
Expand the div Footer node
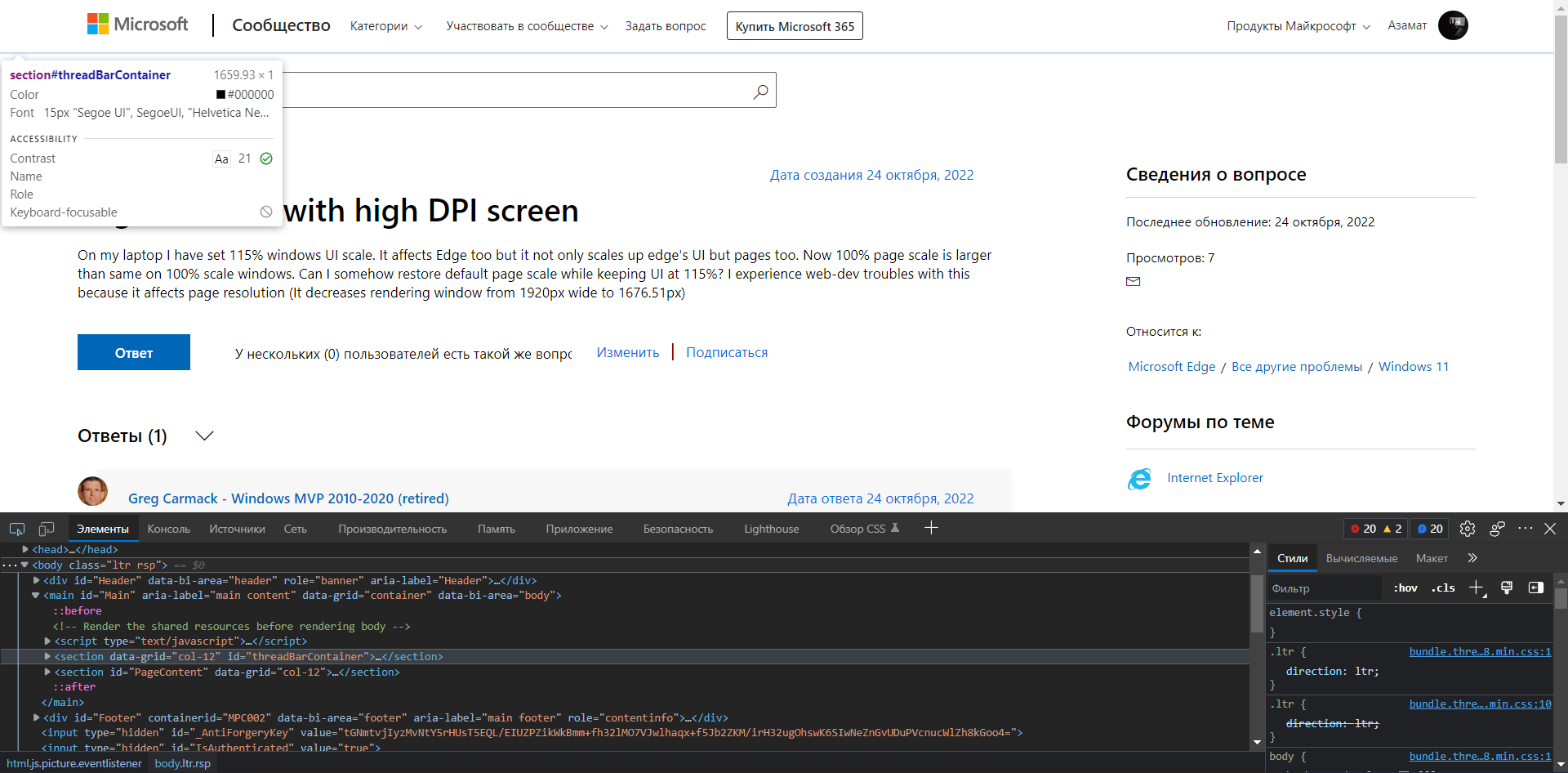click(37, 717)
